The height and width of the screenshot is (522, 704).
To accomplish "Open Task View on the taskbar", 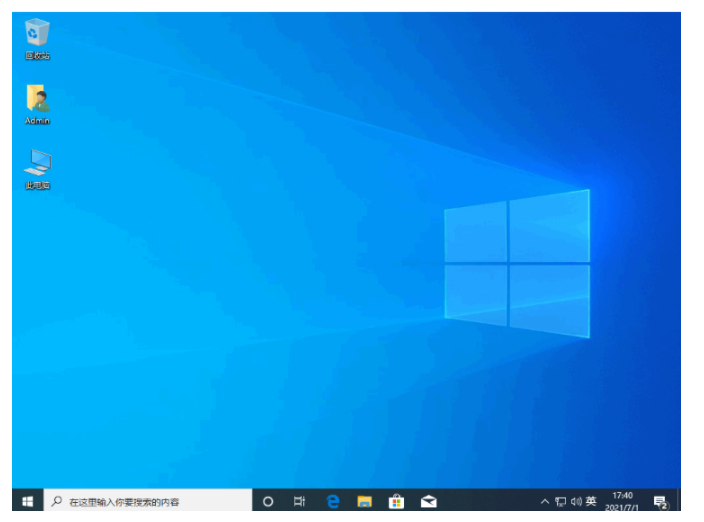I will (x=300, y=501).
